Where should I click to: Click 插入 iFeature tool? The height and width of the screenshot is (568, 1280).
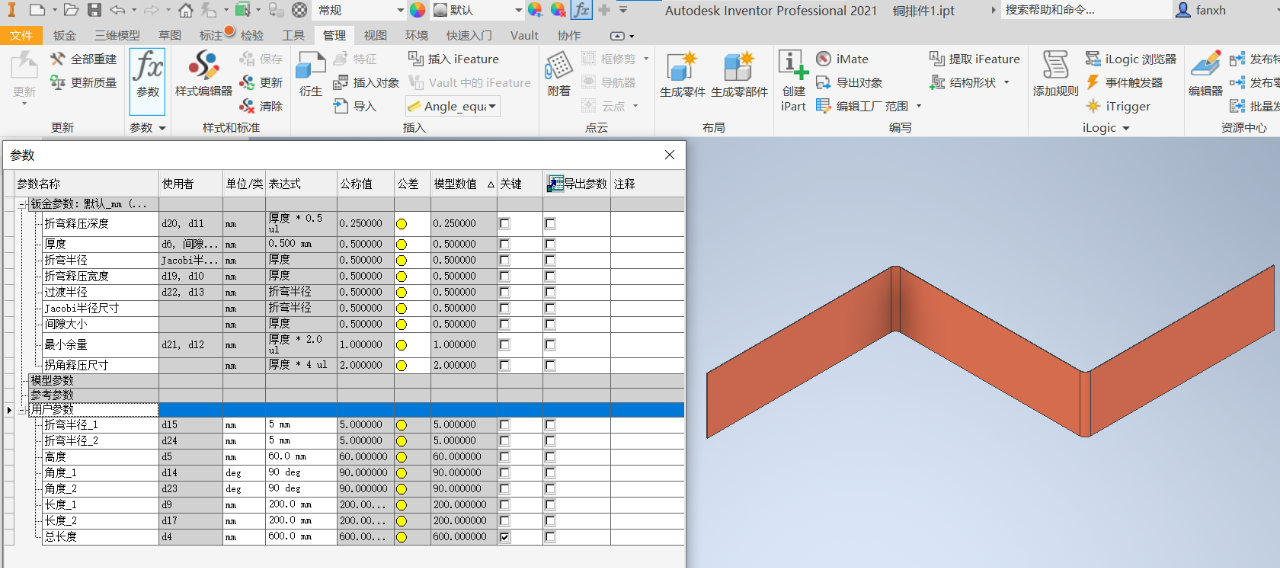pyautogui.click(x=452, y=59)
